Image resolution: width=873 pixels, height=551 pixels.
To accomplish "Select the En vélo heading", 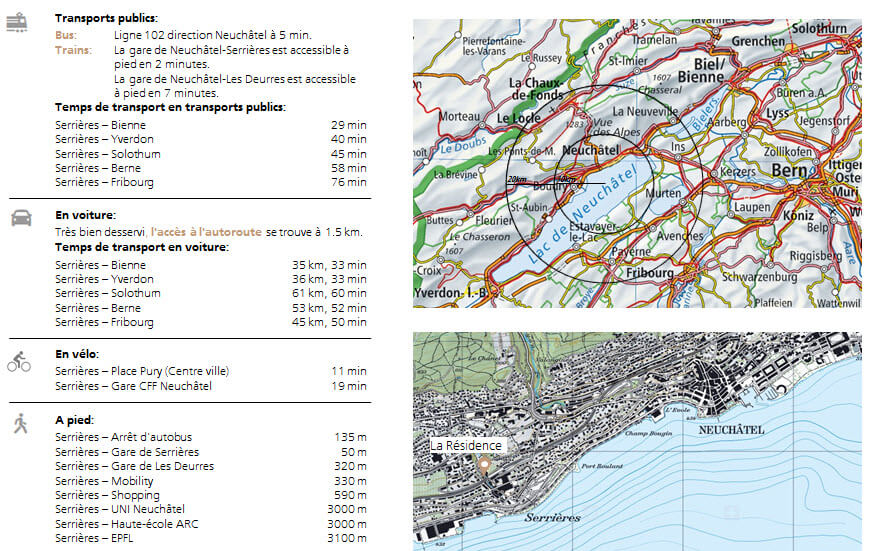I will [x=77, y=354].
